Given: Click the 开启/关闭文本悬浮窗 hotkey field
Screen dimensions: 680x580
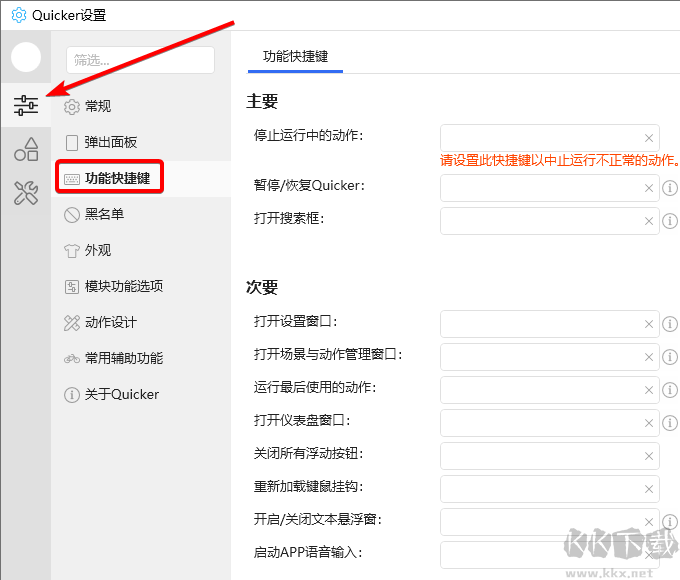Looking at the screenshot, I should 550,521.
